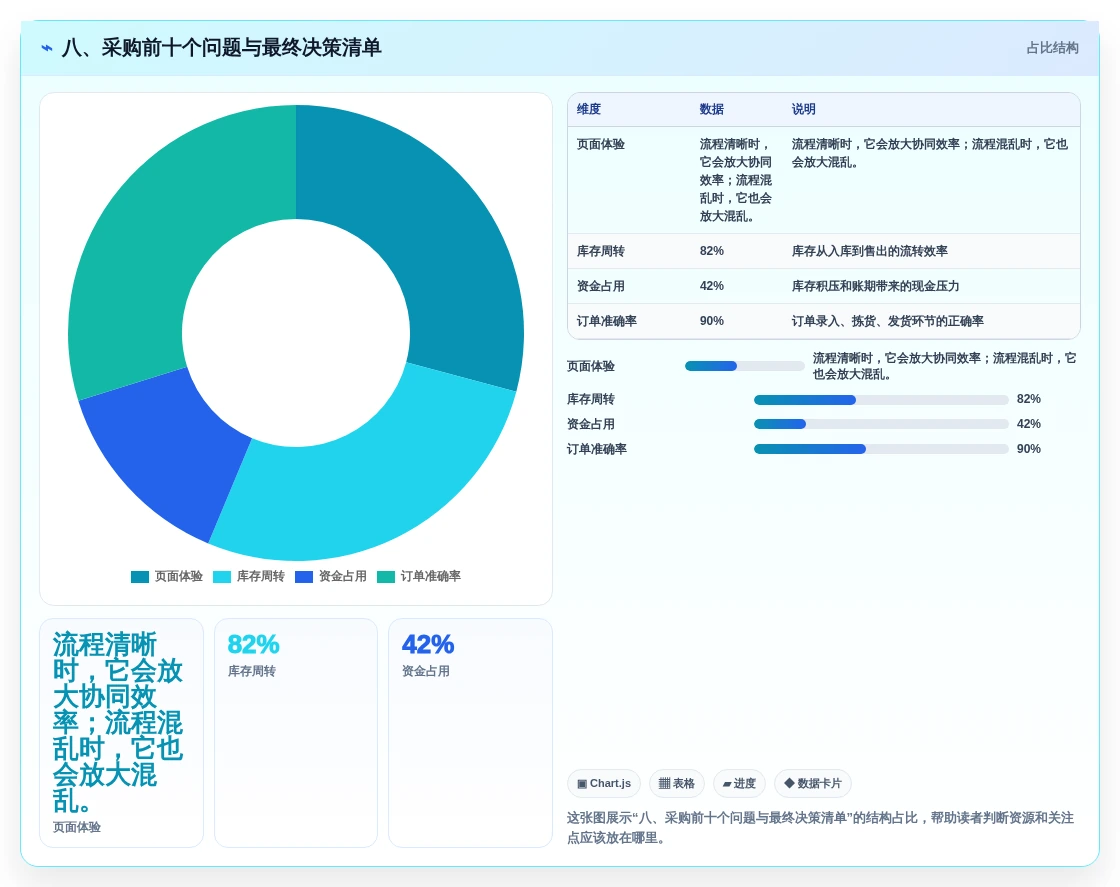1120x887 pixels.
Task: Click the 说明 column header
Action: pyautogui.click(x=804, y=109)
